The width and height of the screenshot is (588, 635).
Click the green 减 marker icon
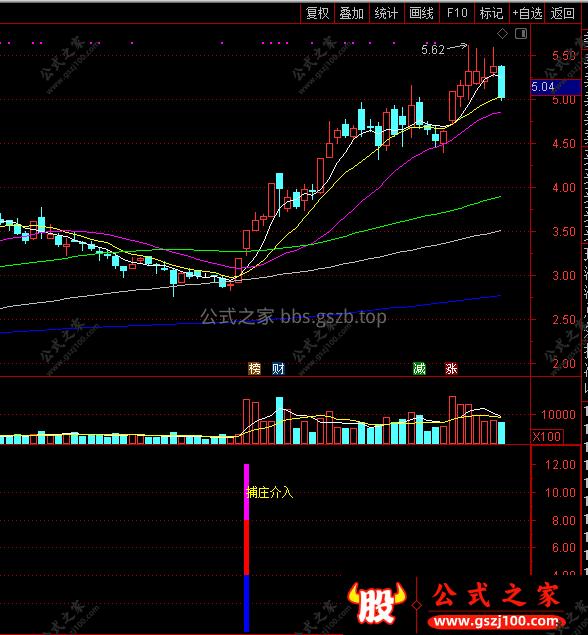click(x=419, y=369)
